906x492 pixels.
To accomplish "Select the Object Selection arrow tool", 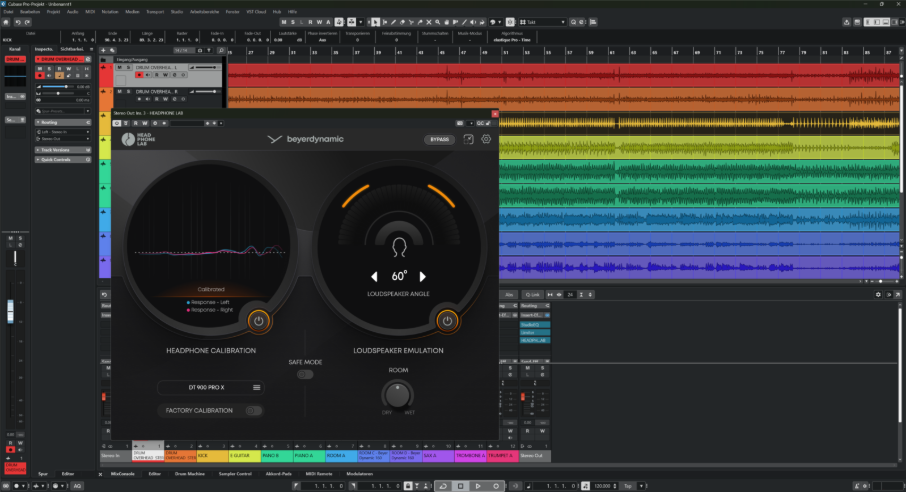I will (x=375, y=22).
